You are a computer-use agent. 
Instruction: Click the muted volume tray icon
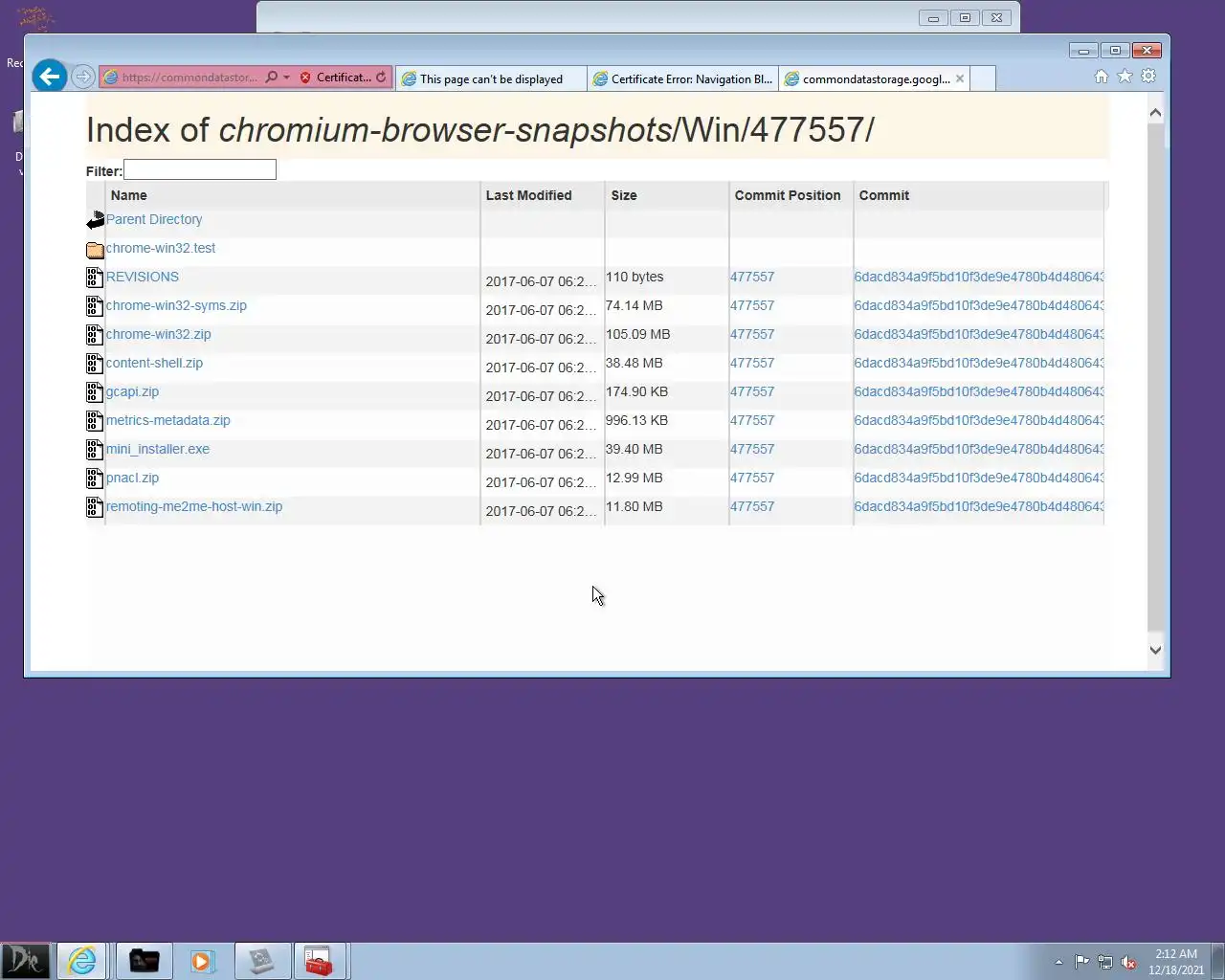(x=1128, y=962)
